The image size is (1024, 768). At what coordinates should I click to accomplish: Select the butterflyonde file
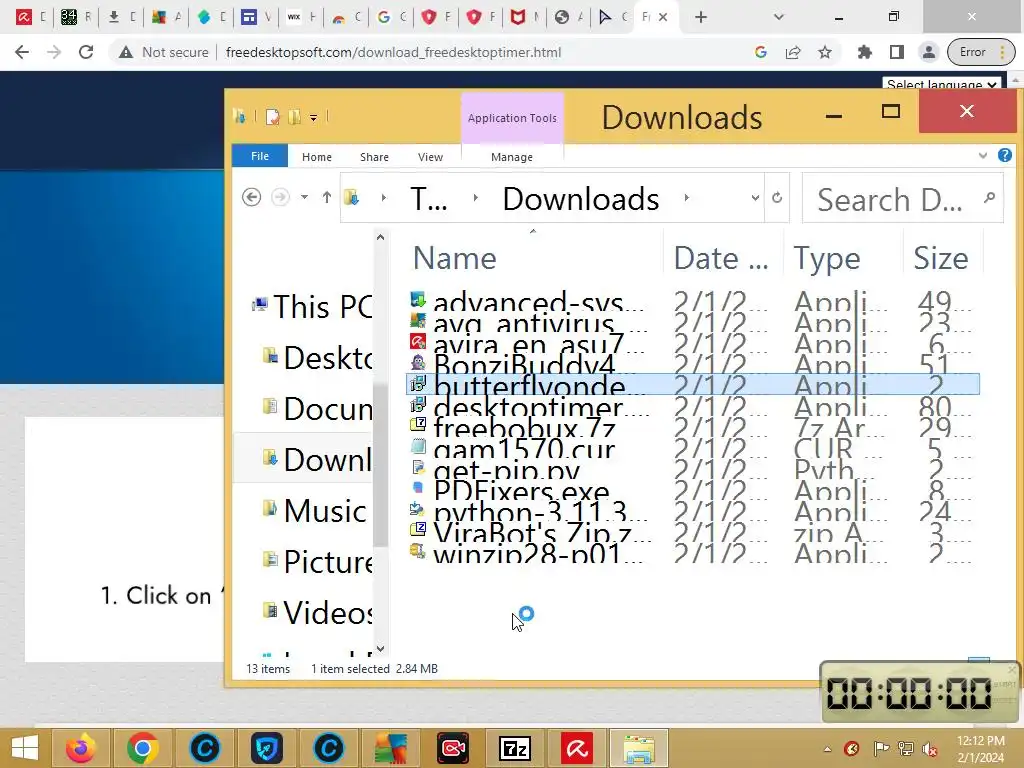[692, 384]
